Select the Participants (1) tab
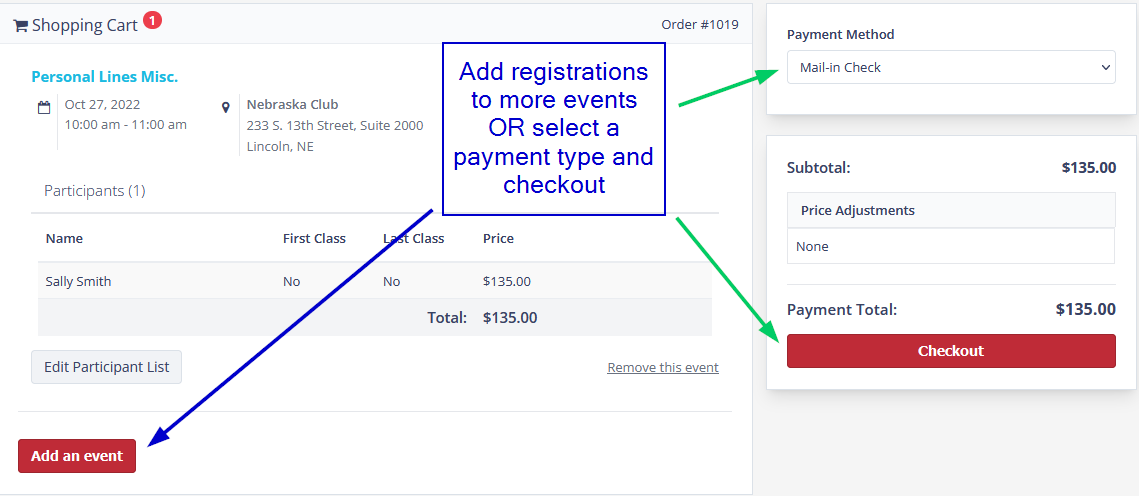This screenshot has height=496, width=1139. click(94, 191)
